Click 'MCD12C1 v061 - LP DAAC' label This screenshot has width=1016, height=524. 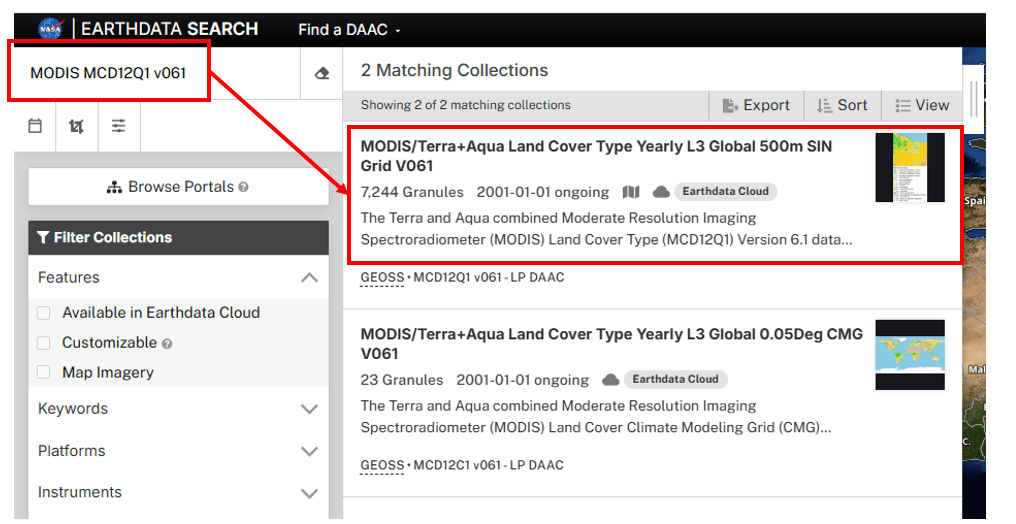pos(489,466)
